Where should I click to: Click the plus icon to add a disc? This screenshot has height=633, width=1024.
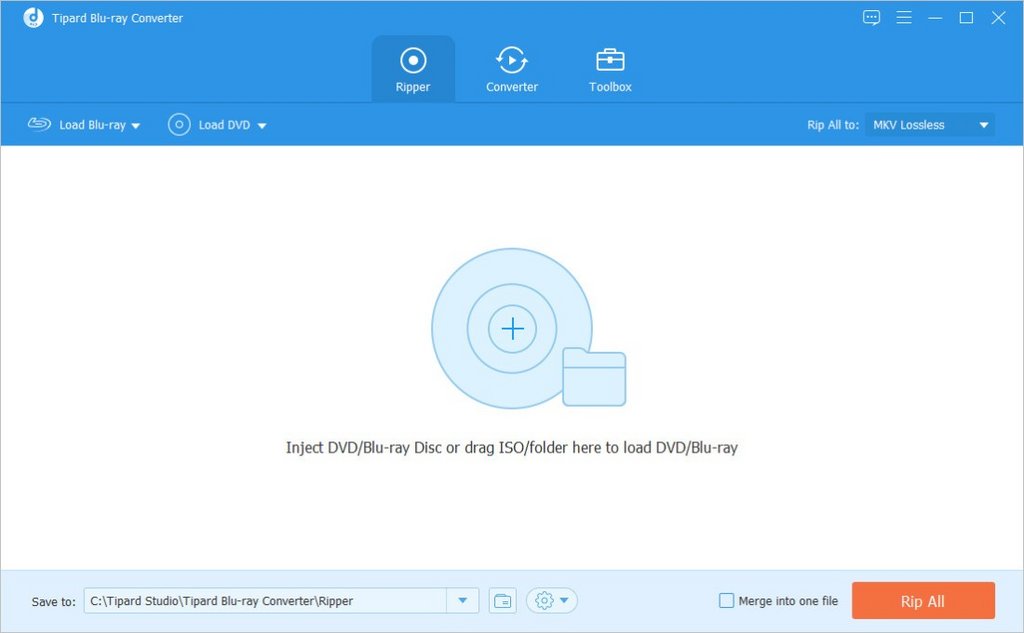click(x=513, y=329)
